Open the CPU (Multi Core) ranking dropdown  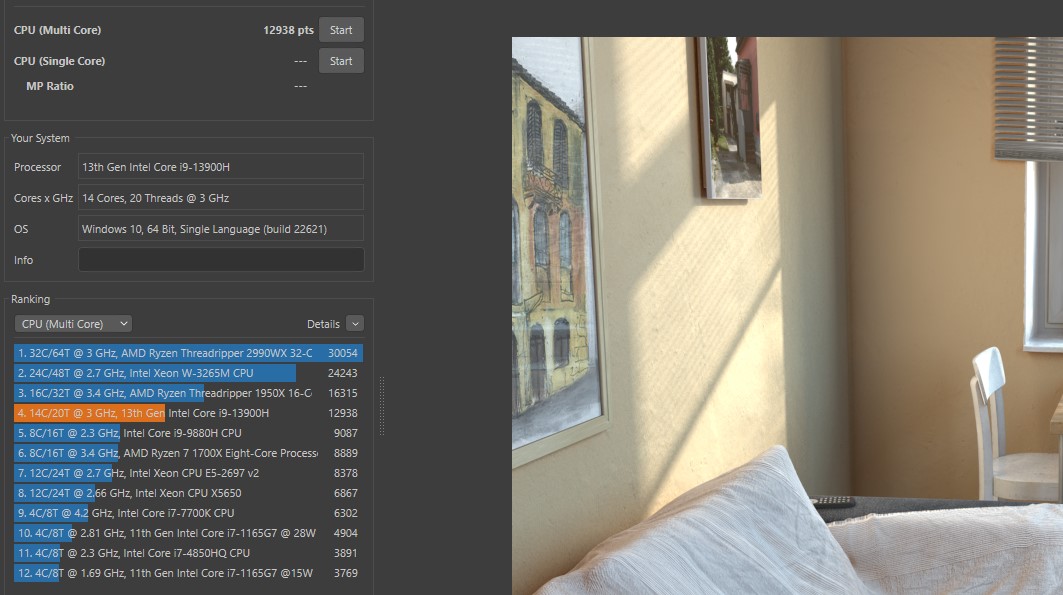pos(74,324)
